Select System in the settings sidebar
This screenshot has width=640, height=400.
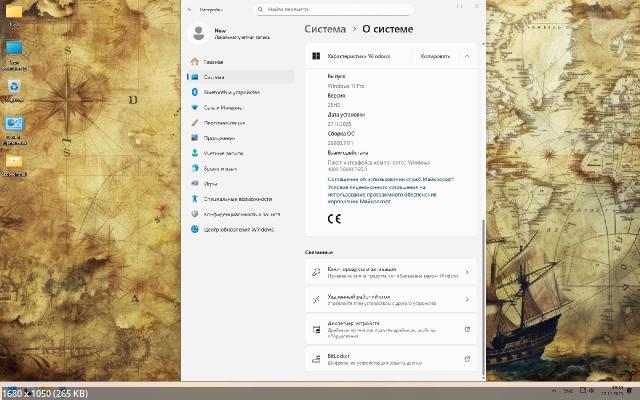(x=214, y=77)
